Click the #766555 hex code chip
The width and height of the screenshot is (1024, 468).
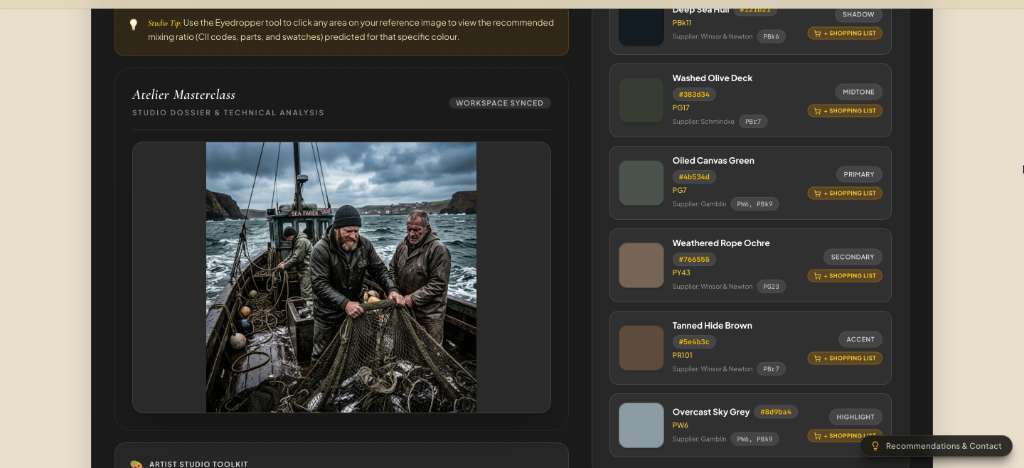pyautogui.click(x=694, y=259)
